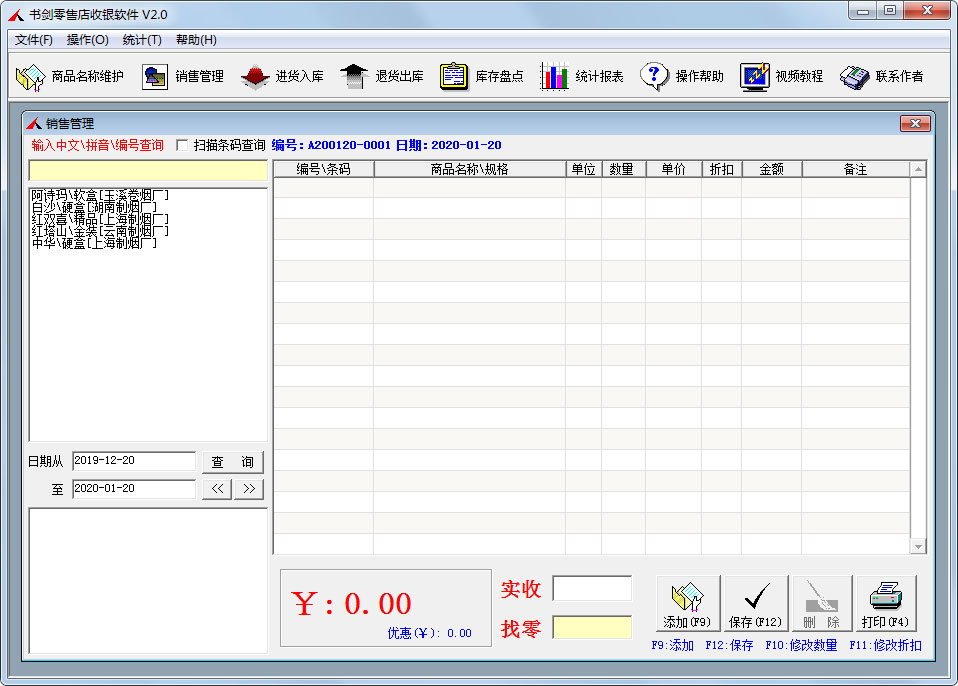
Task: Click the >> next button
Action: (249, 489)
